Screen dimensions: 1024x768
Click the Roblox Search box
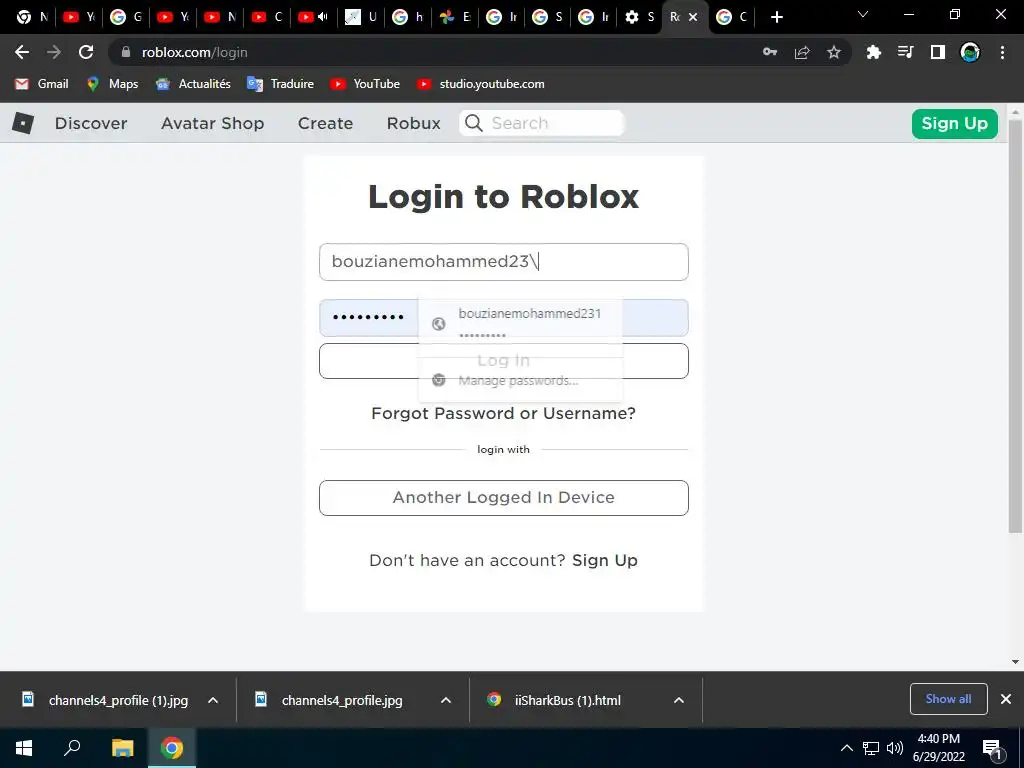point(541,123)
